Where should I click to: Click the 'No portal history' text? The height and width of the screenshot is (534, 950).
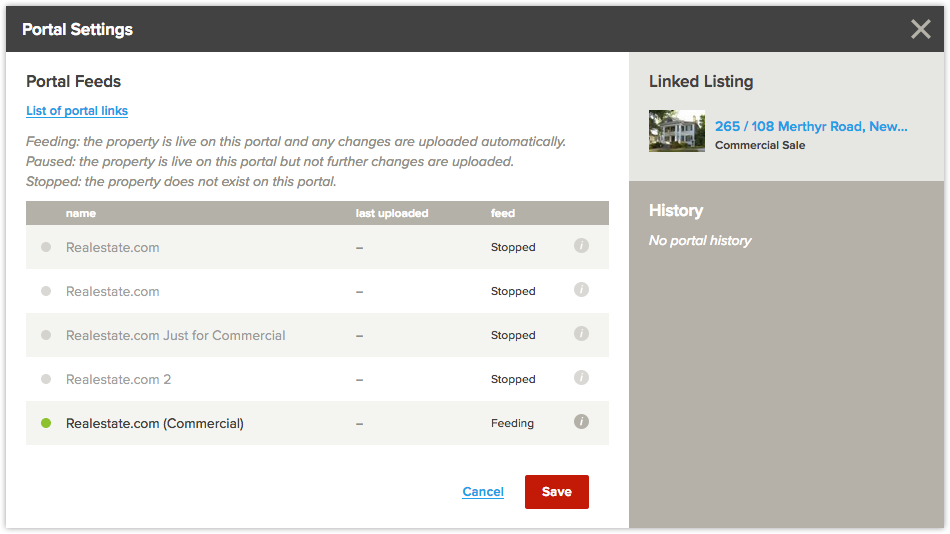click(700, 241)
